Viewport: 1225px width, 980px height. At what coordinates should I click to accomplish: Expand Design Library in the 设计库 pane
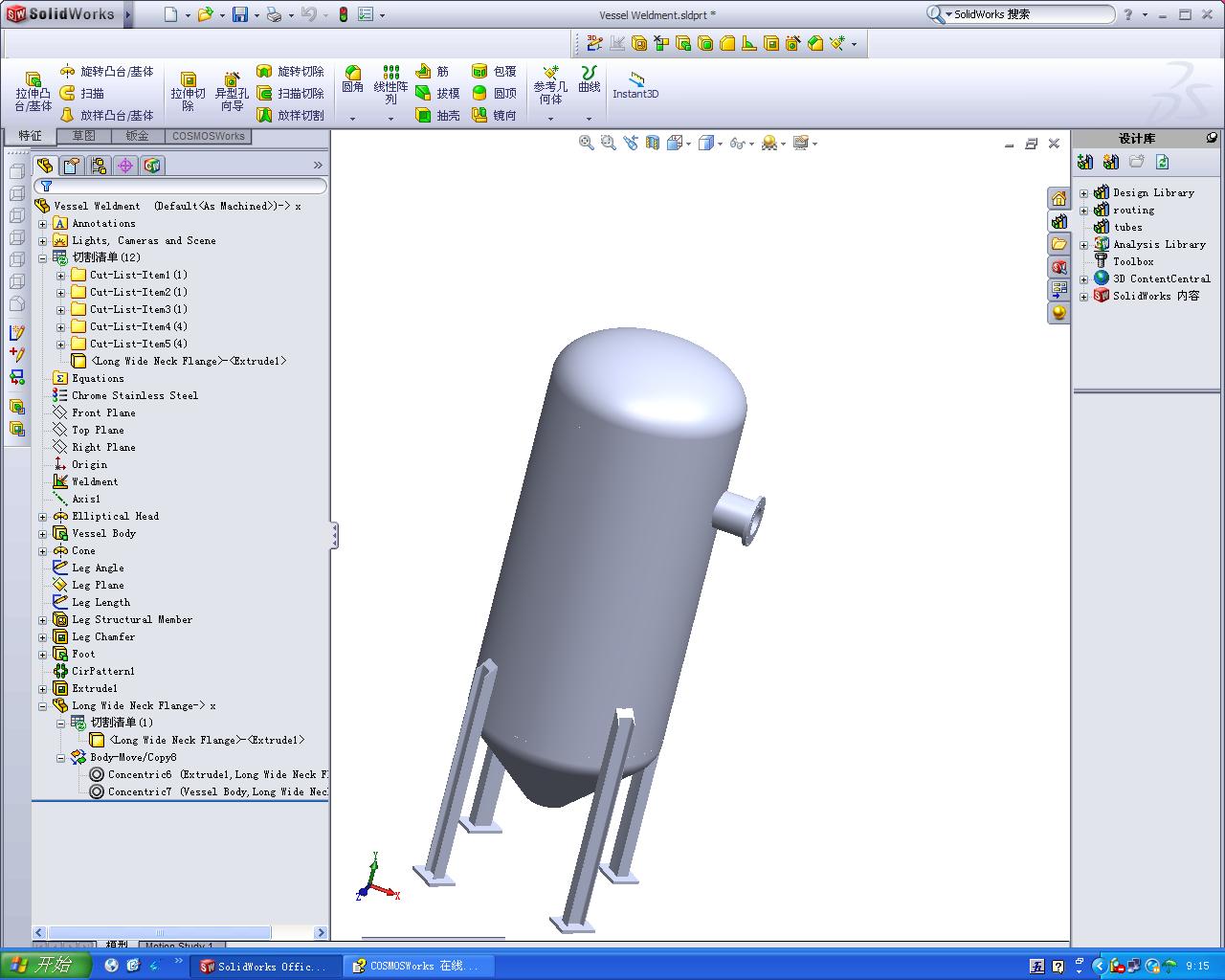[x=1084, y=193]
